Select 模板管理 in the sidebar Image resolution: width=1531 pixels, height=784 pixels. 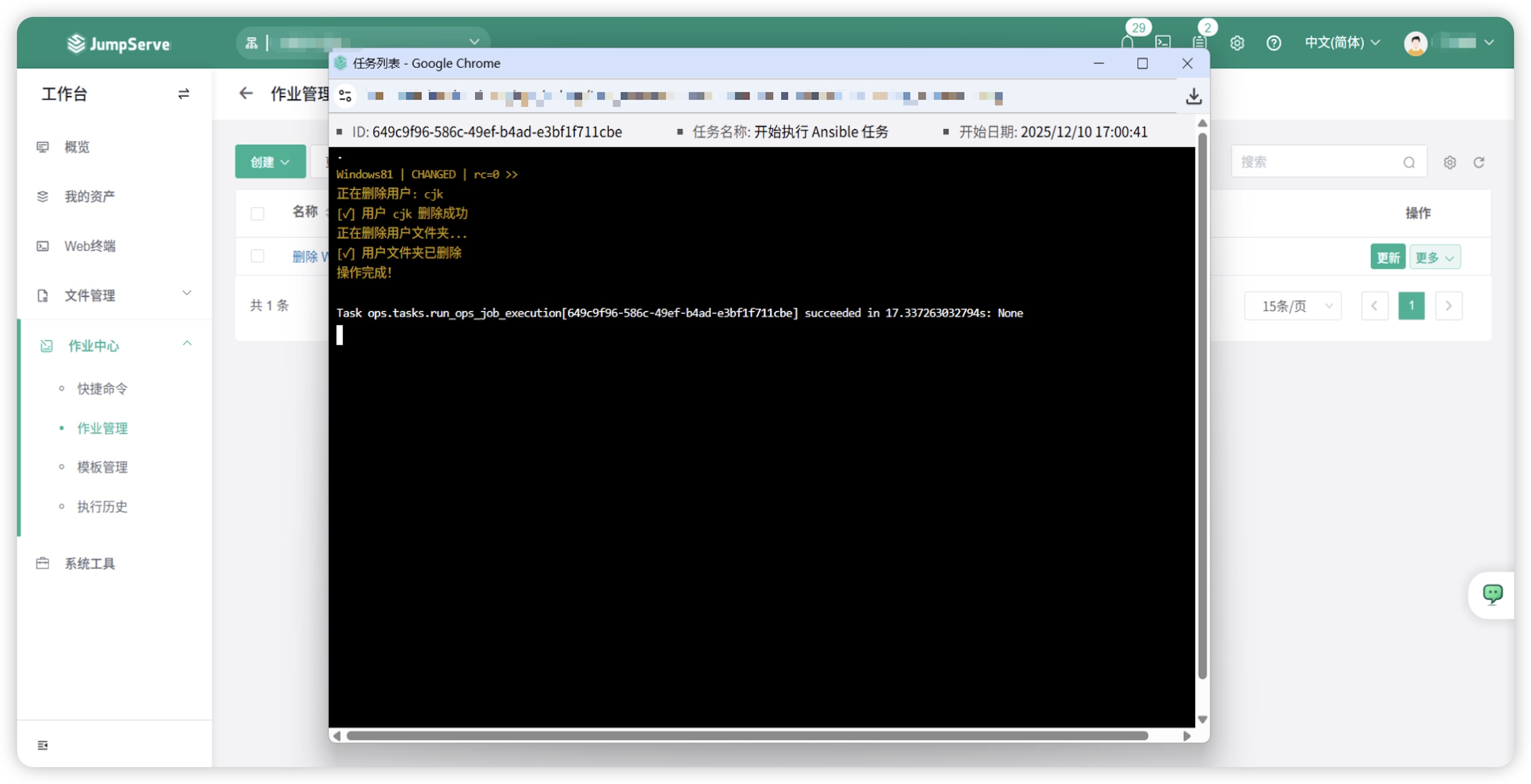(x=102, y=468)
